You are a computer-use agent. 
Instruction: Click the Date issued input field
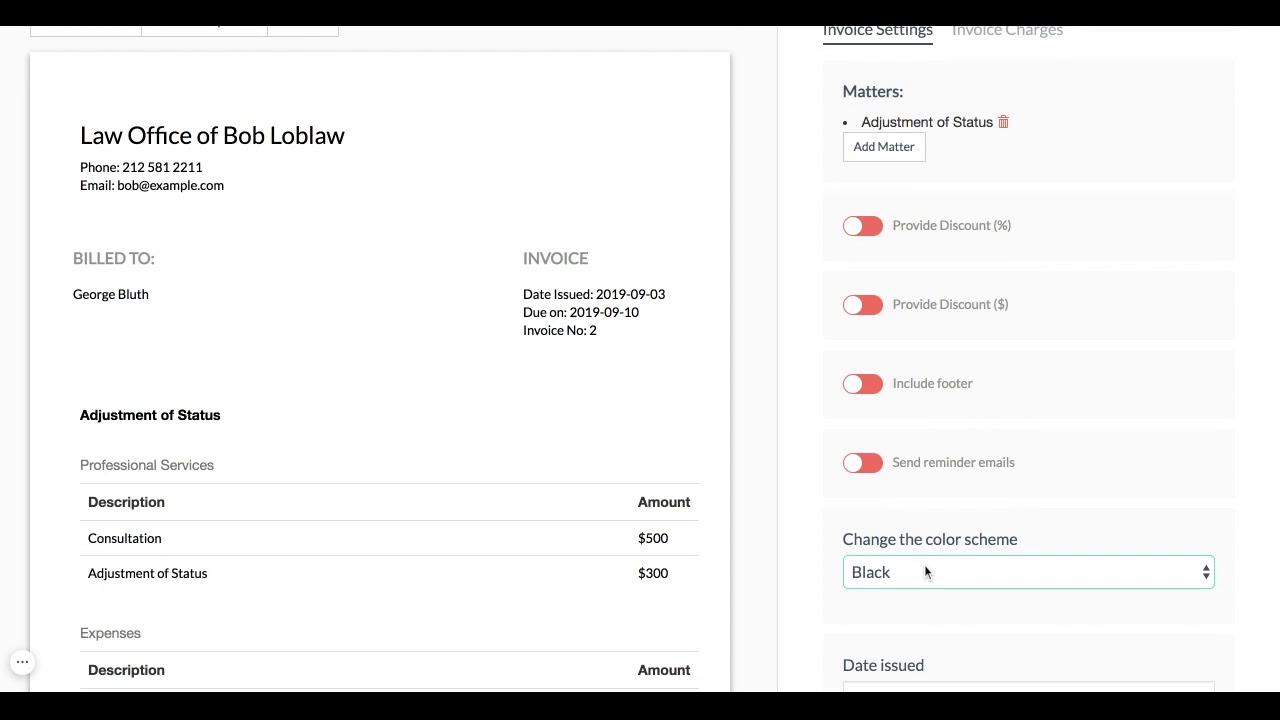(x=1028, y=686)
